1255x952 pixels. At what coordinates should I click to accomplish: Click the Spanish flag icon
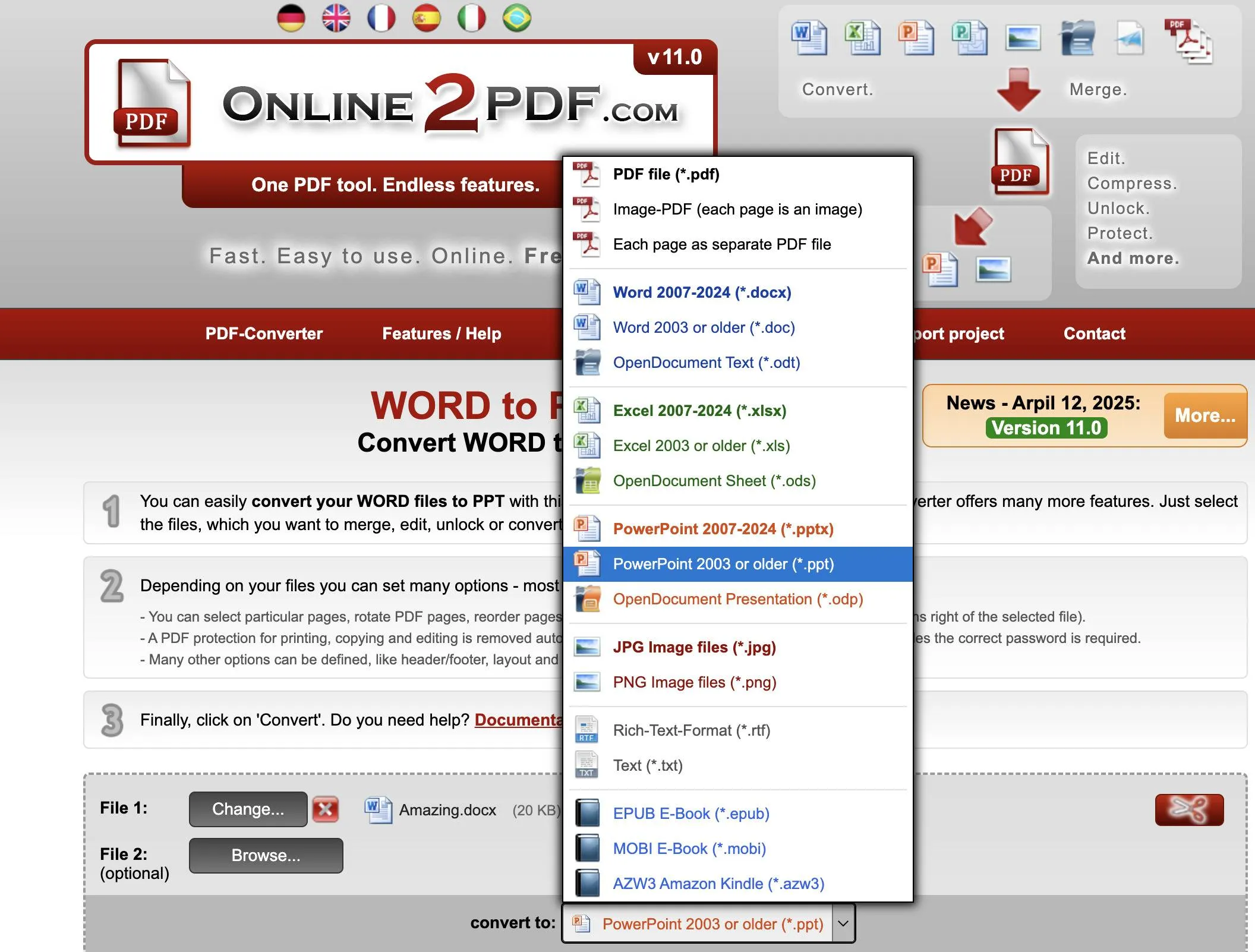point(427,18)
